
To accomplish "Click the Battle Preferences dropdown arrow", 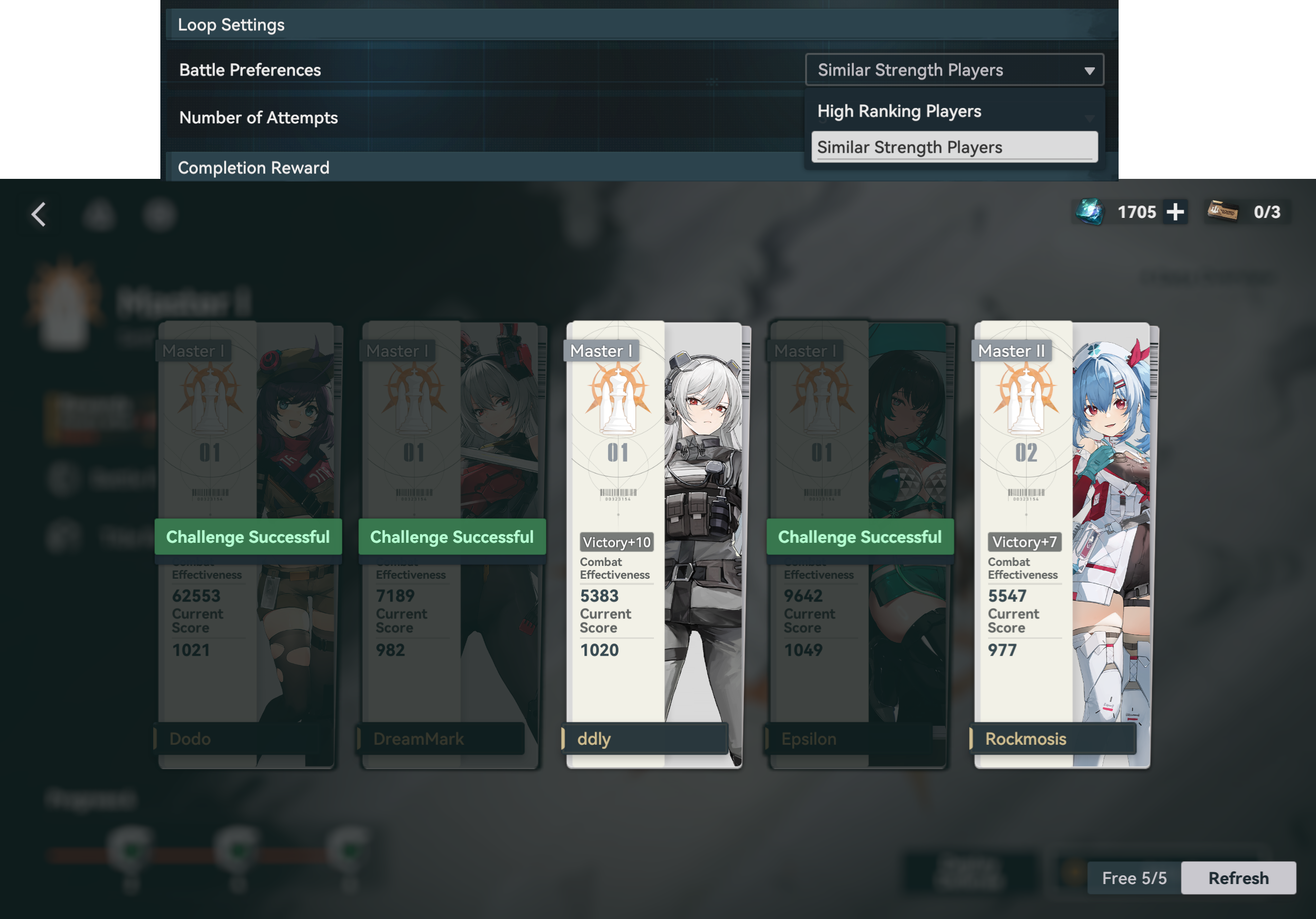I will click(x=1089, y=71).
